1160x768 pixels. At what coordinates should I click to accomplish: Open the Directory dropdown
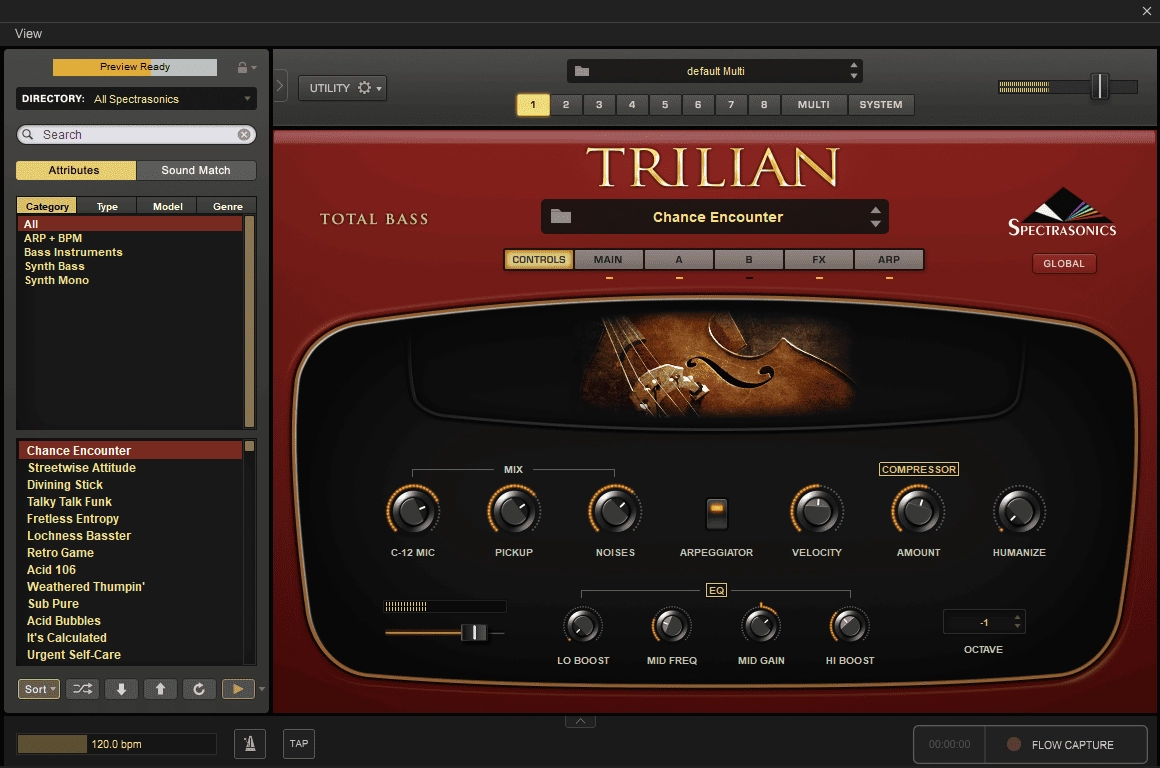coord(136,98)
